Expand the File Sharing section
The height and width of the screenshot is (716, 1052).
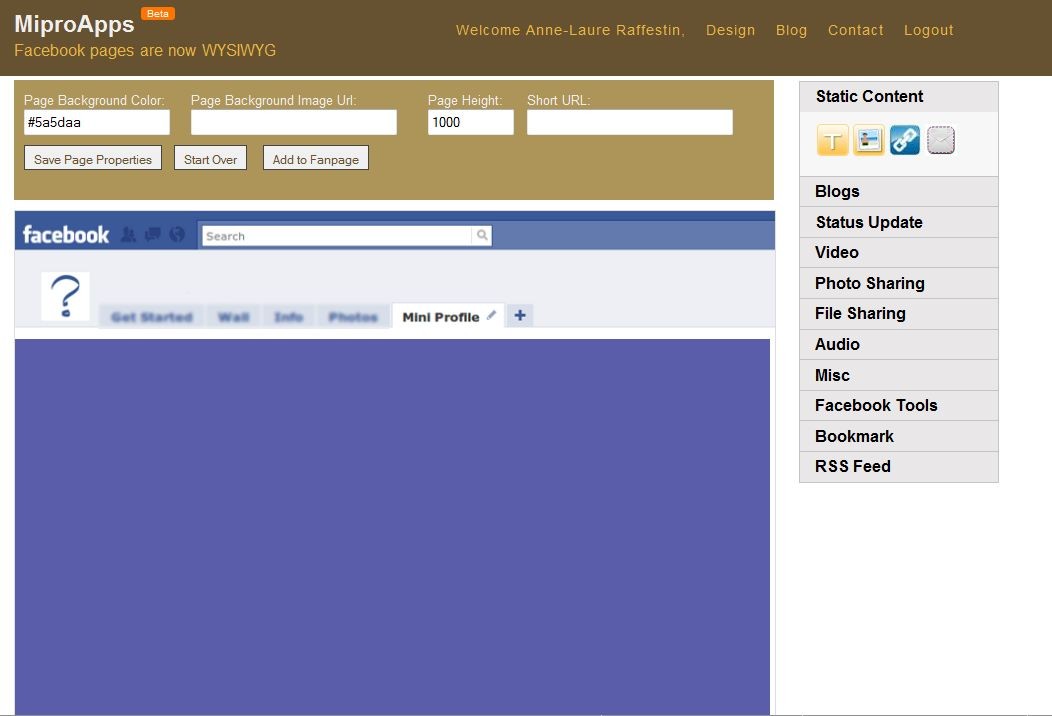898,313
